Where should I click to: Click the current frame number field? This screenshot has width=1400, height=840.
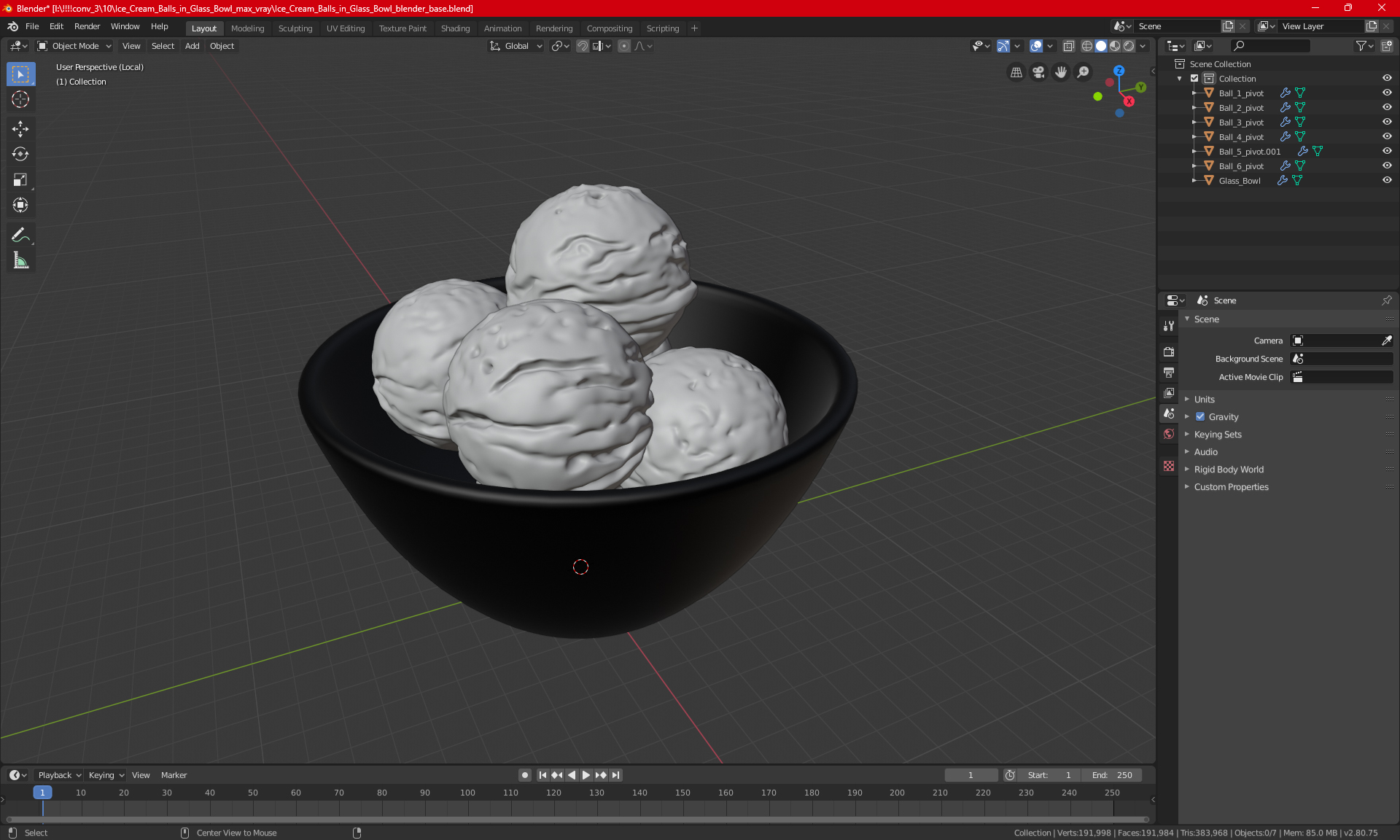point(971,775)
